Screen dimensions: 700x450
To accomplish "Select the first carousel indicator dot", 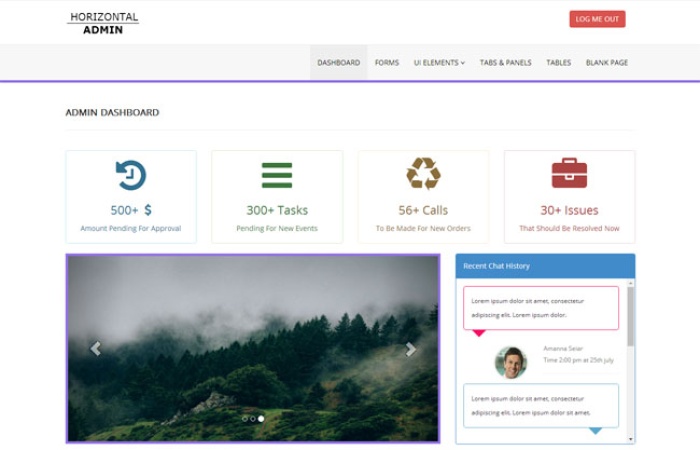I will [x=245, y=419].
